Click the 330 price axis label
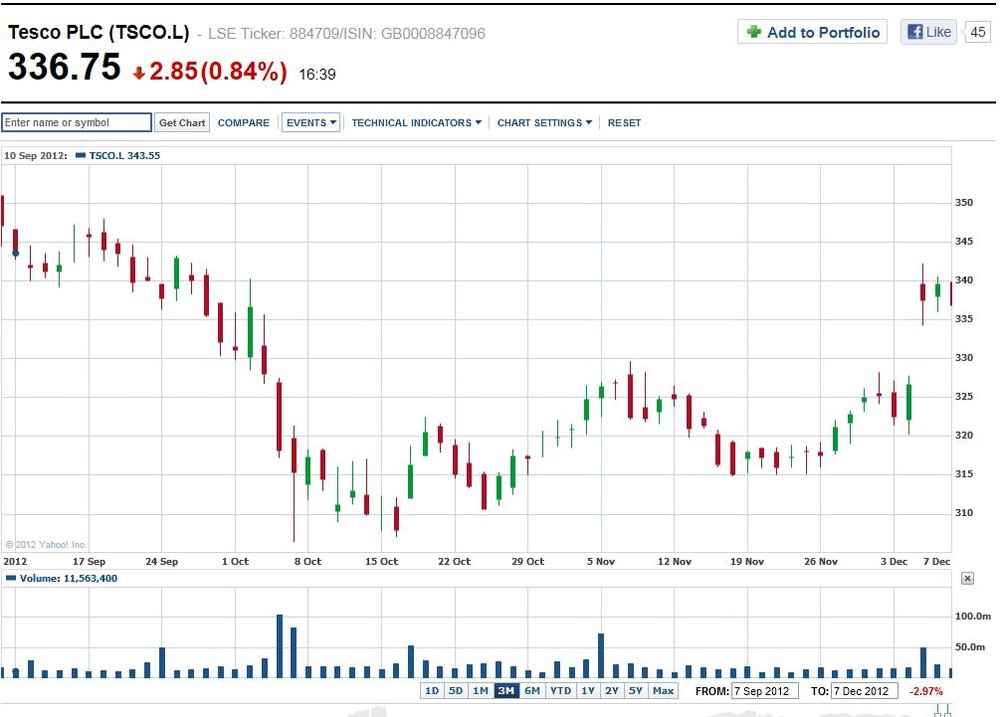Screen dimensions: 1000x717 (964, 358)
